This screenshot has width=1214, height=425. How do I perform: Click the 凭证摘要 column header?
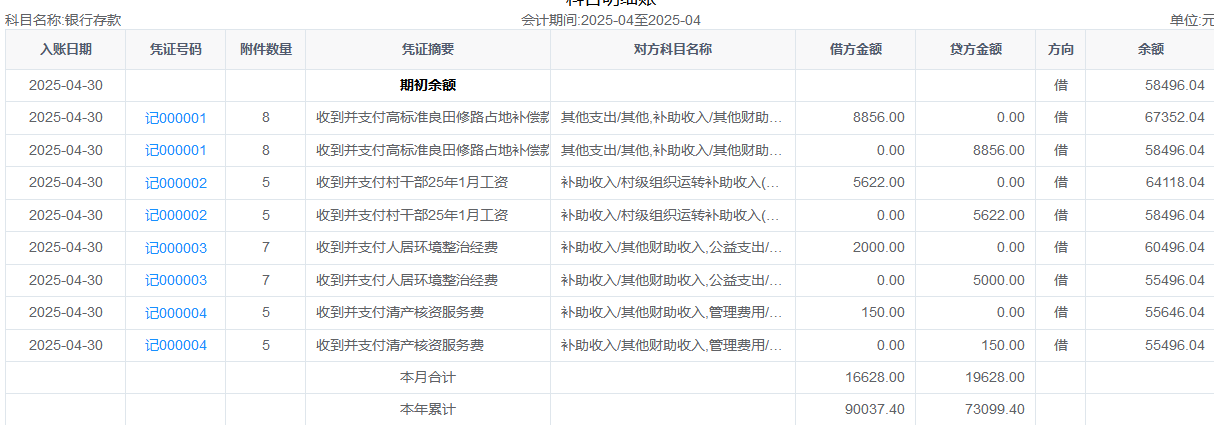point(428,49)
